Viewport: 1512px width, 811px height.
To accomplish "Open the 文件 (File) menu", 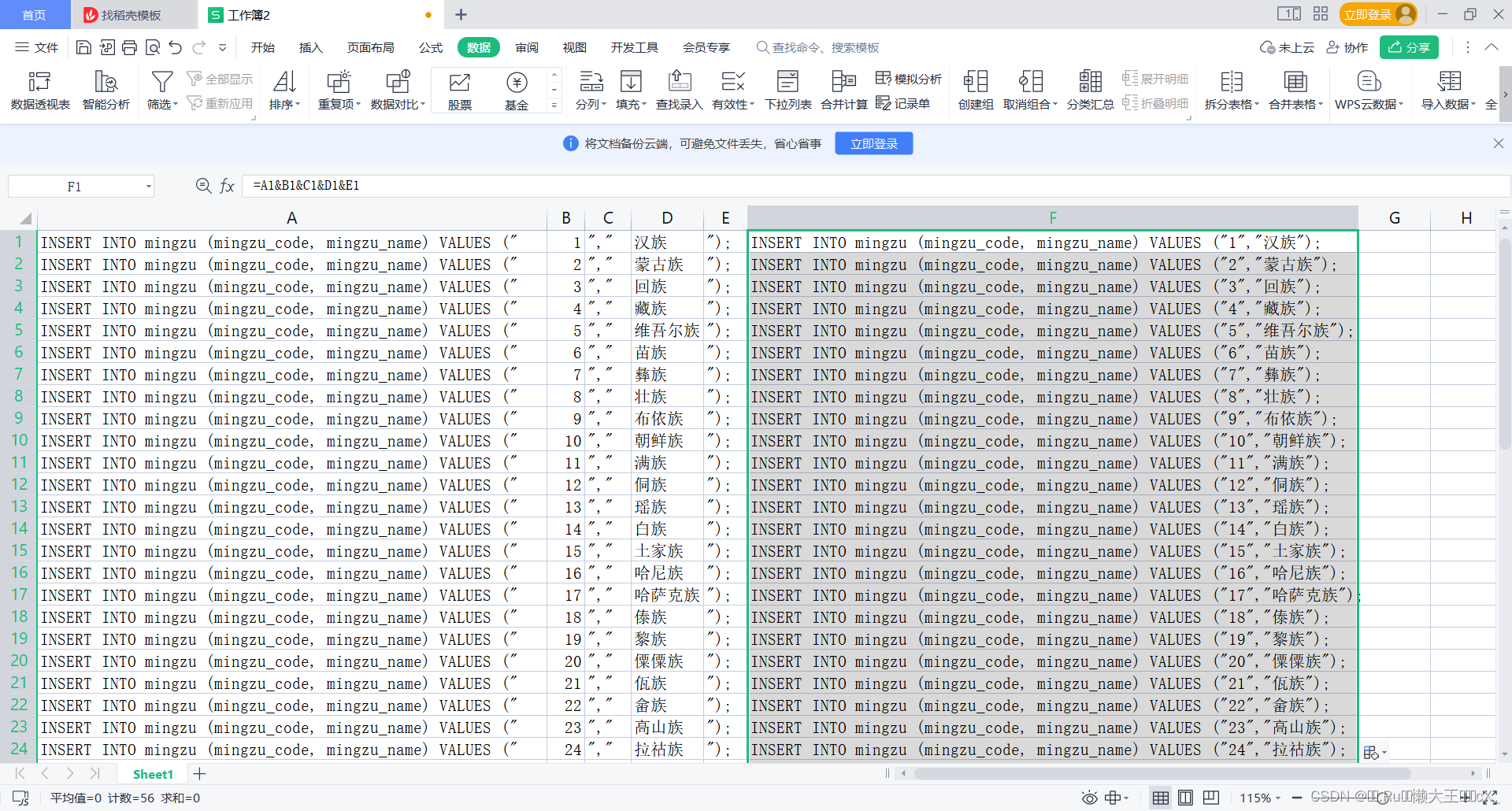I will click(37, 47).
